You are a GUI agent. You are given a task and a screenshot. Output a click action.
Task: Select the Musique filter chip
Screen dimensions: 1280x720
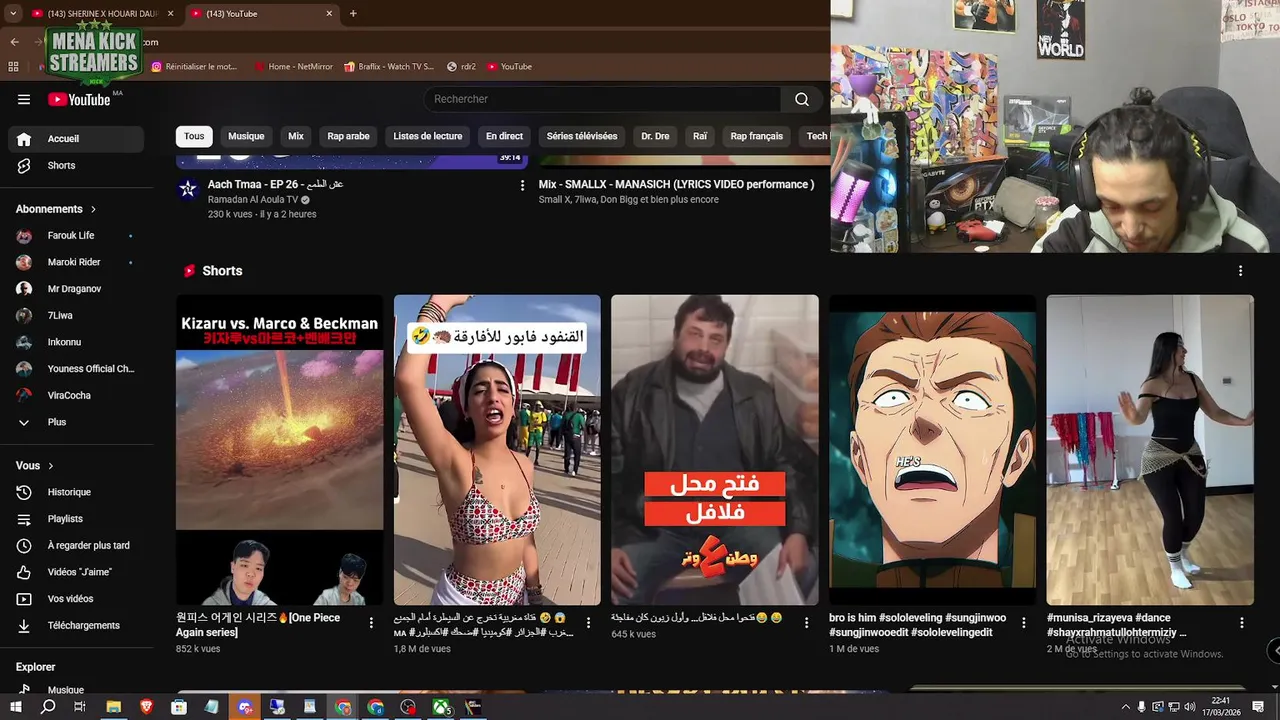tap(246, 136)
